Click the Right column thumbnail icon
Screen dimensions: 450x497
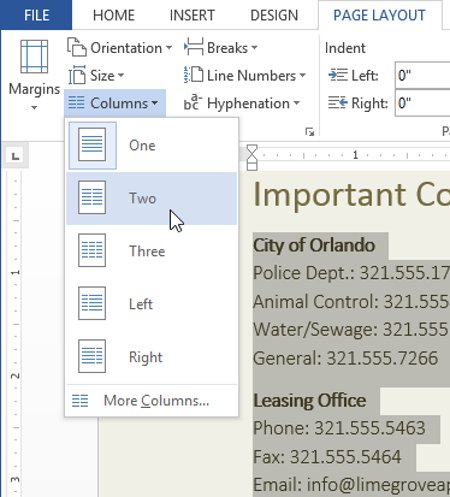pyautogui.click(x=92, y=356)
